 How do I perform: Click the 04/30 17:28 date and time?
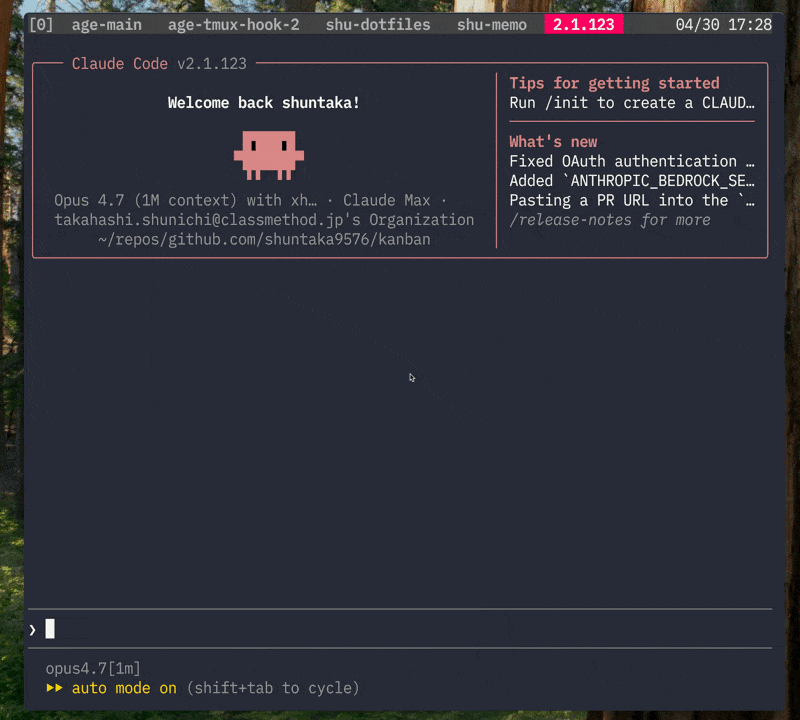(723, 24)
